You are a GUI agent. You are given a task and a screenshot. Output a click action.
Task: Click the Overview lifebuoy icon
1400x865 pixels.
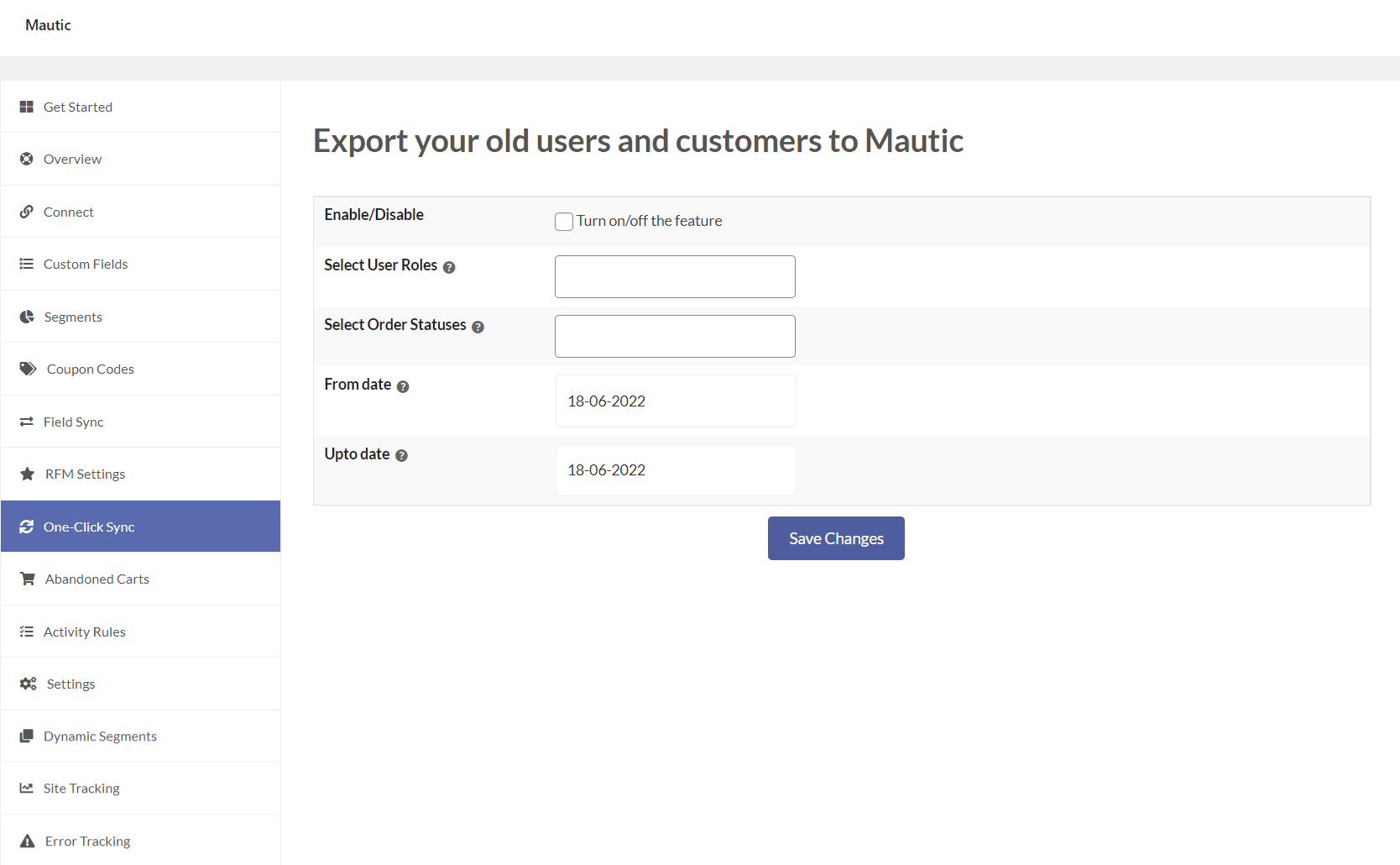[x=27, y=159]
